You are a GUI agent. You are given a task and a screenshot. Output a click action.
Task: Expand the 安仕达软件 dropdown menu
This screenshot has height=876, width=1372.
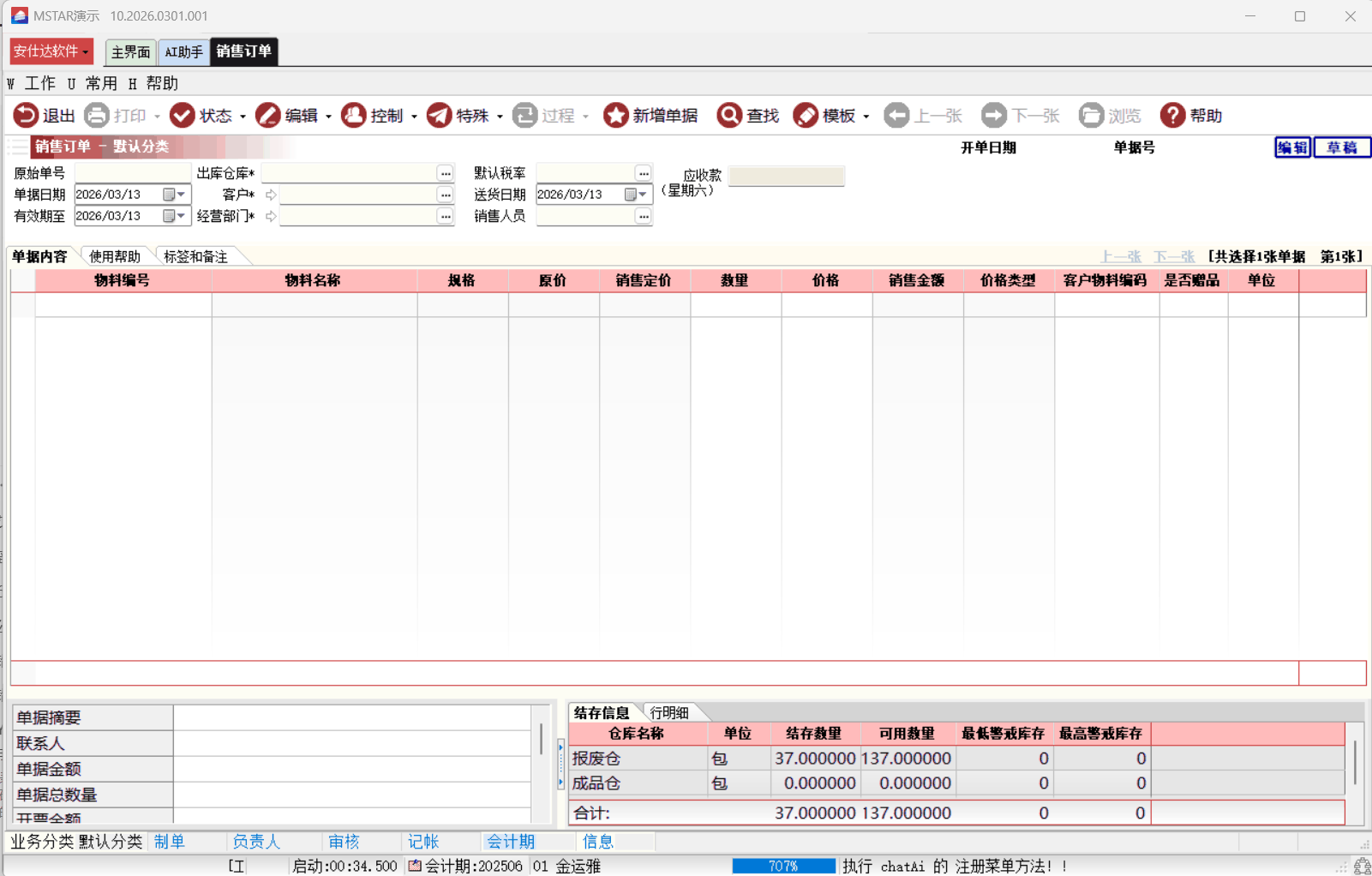pyautogui.click(x=51, y=51)
